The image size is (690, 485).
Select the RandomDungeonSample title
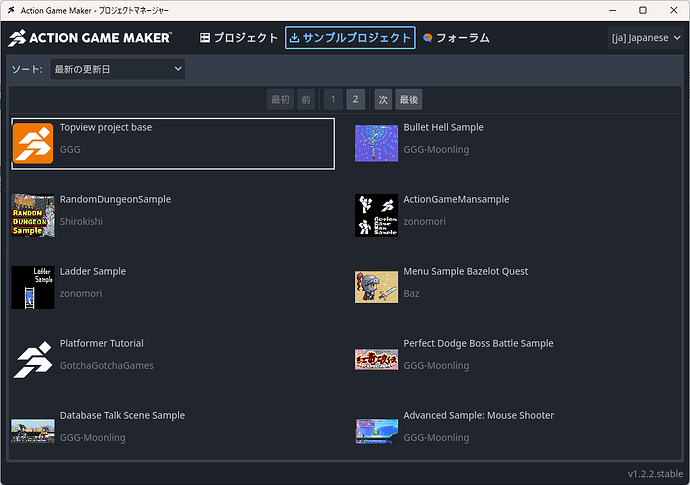coord(115,199)
